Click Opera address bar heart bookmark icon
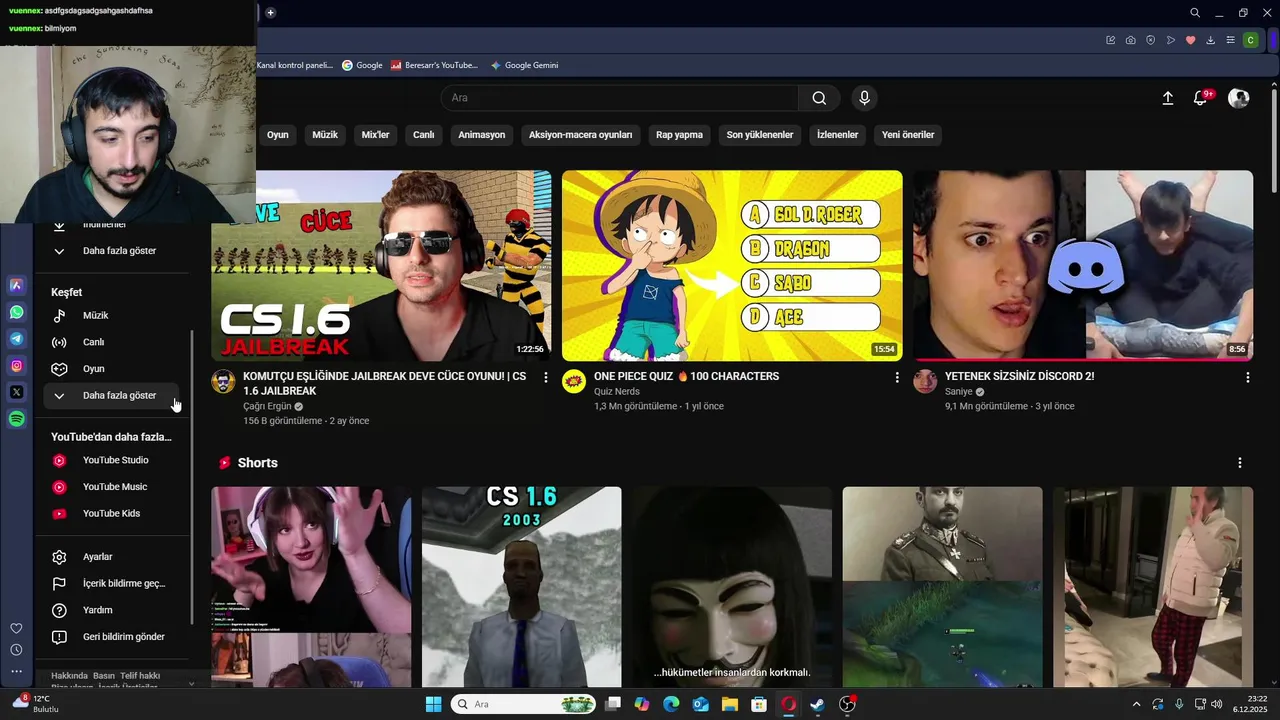The image size is (1280, 720). [1190, 40]
